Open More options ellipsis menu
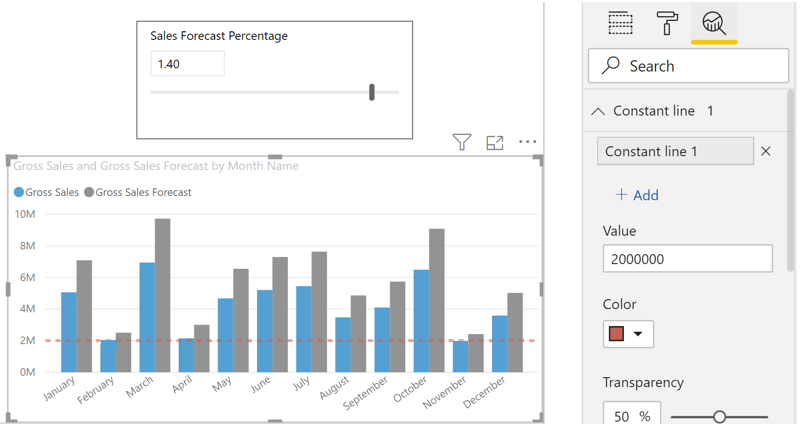 [x=527, y=142]
